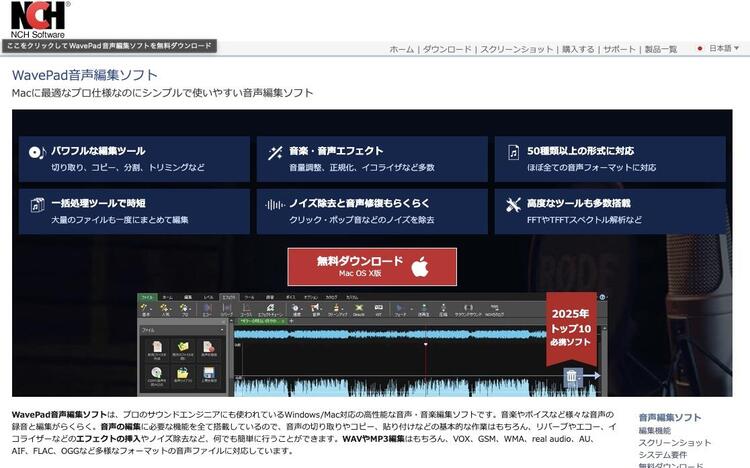Switch to the ホーム tab in WavePad ribbon

click(x=167, y=297)
